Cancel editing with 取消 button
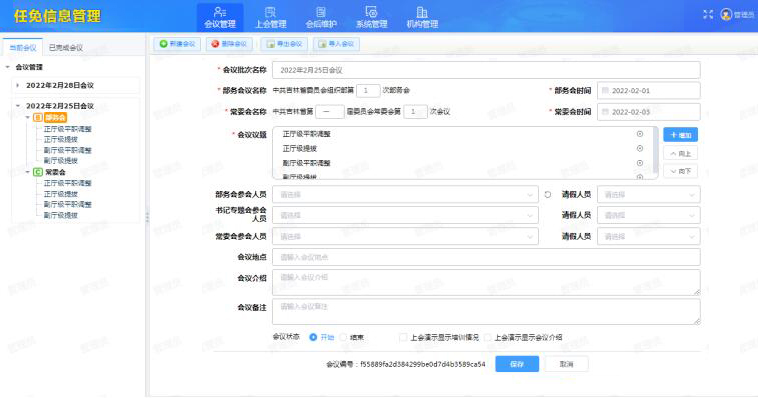This screenshot has height=398, width=758. (567, 364)
